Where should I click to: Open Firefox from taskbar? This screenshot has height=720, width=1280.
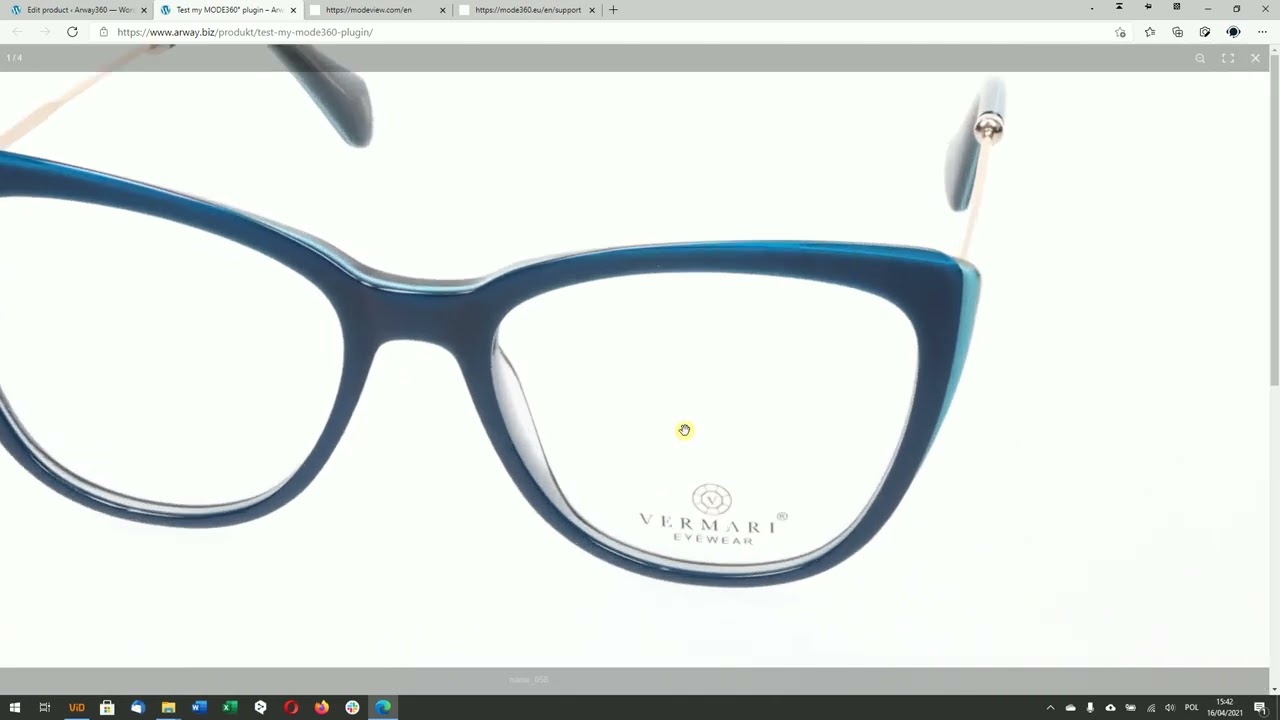click(x=321, y=708)
